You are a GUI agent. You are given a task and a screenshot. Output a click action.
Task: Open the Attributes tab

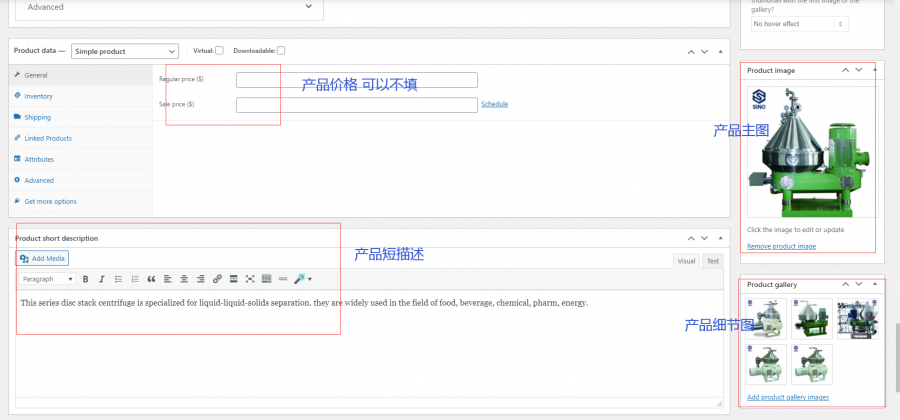tap(80, 160)
